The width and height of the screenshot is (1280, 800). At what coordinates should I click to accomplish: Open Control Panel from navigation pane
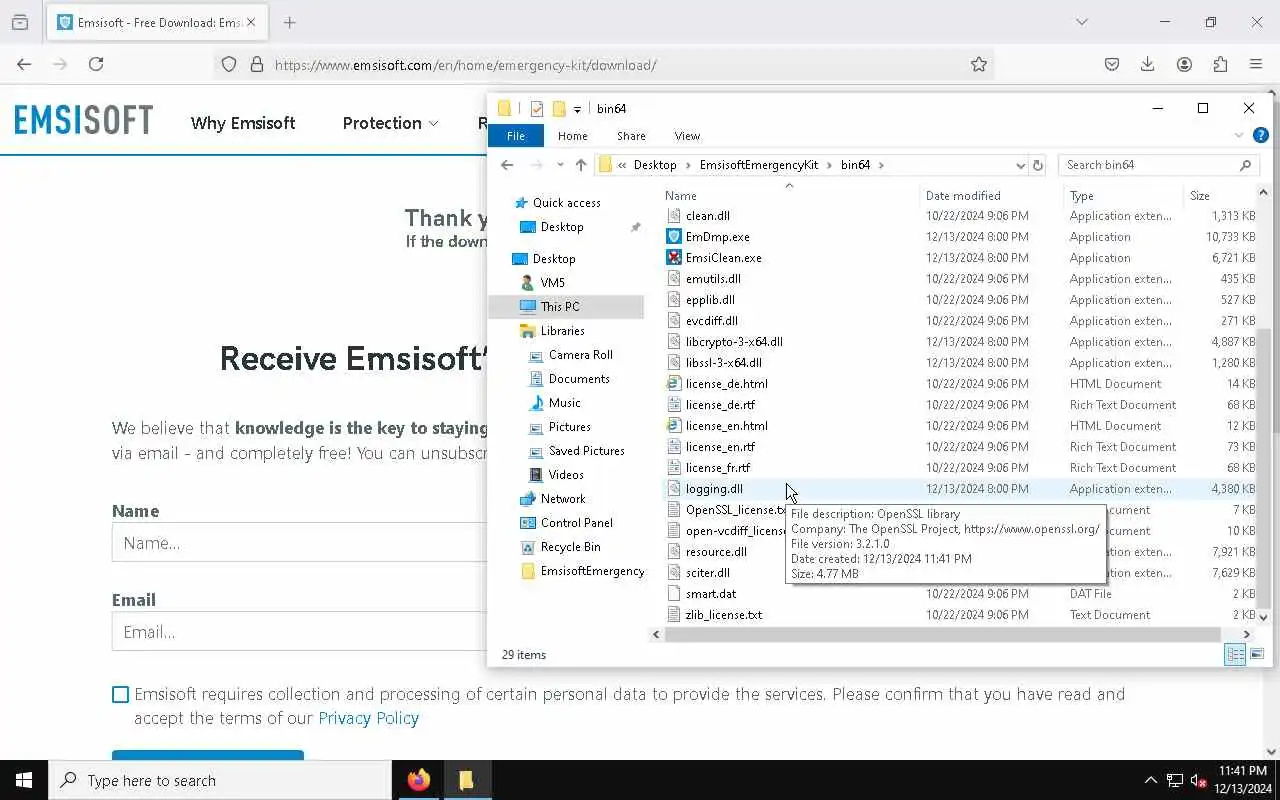(x=576, y=523)
